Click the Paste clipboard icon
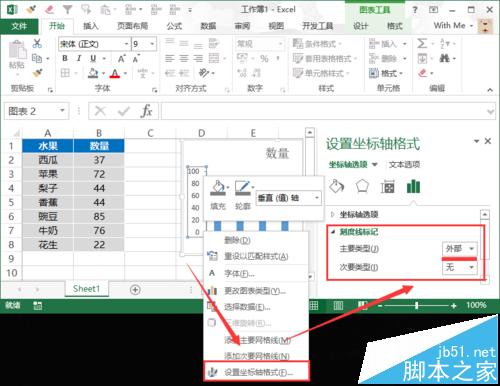This screenshot has height=386, width=500. click(17, 51)
